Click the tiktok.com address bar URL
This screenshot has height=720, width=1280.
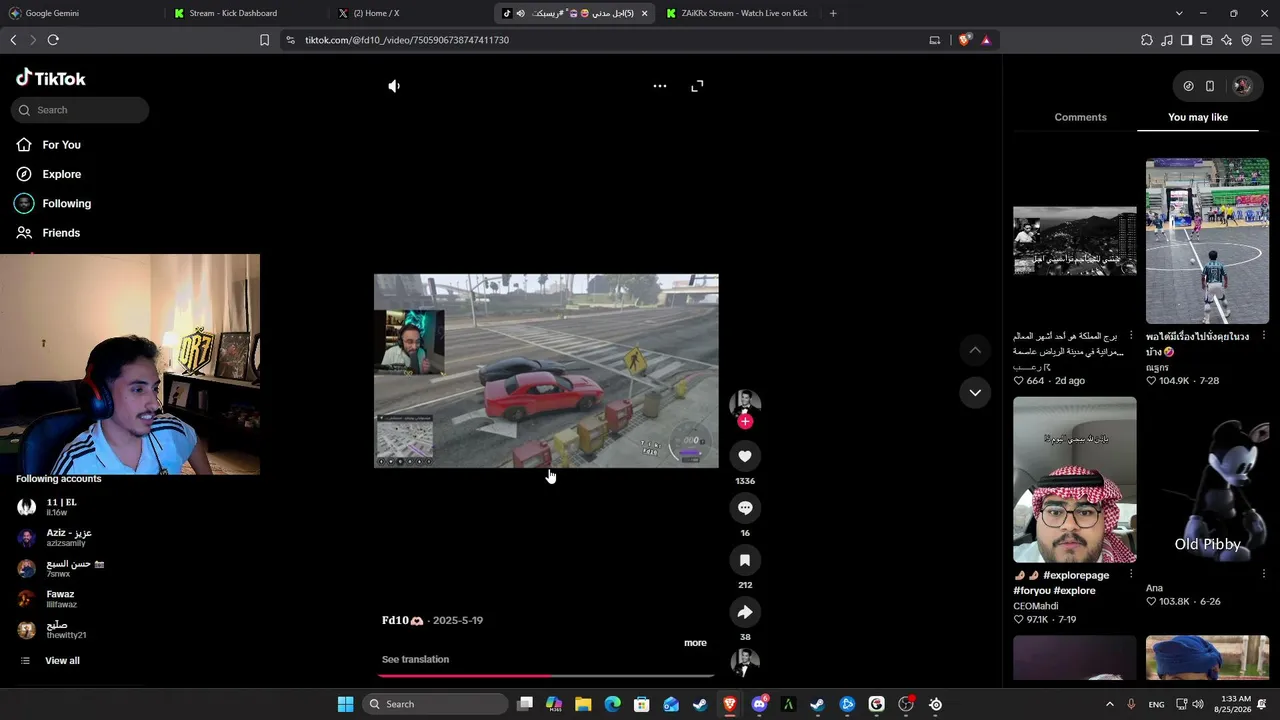click(407, 40)
